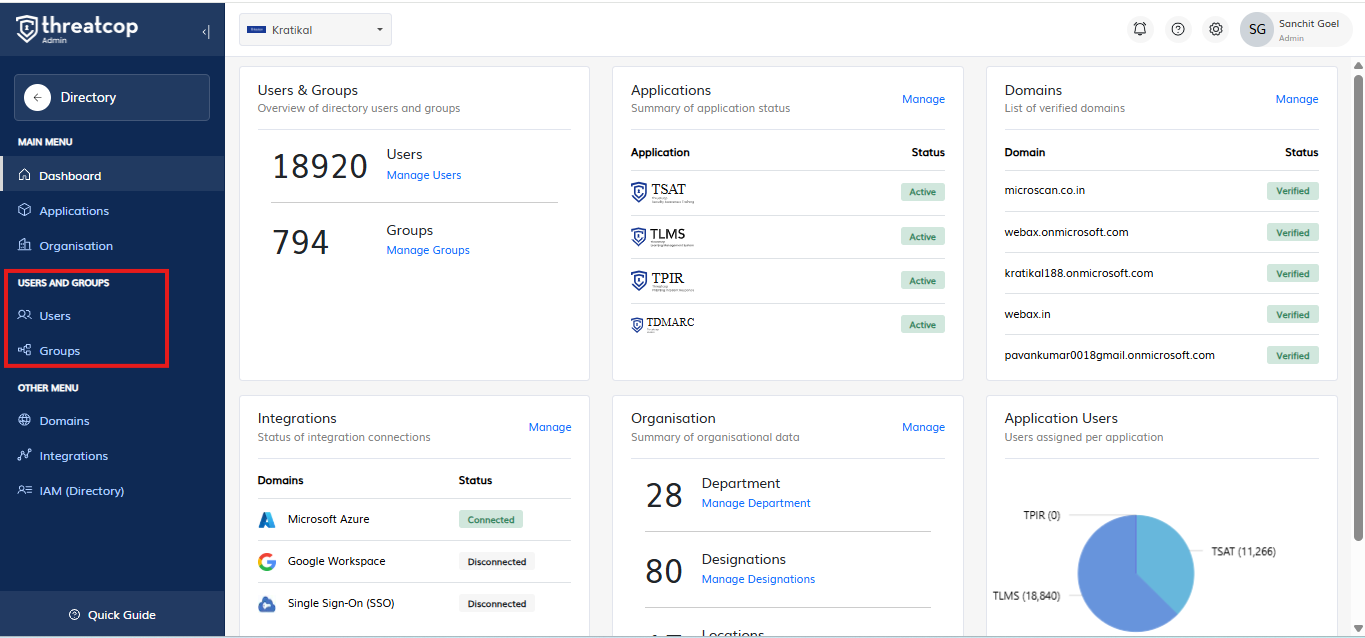Click the notifications bell icon

tap(1140, 29)
